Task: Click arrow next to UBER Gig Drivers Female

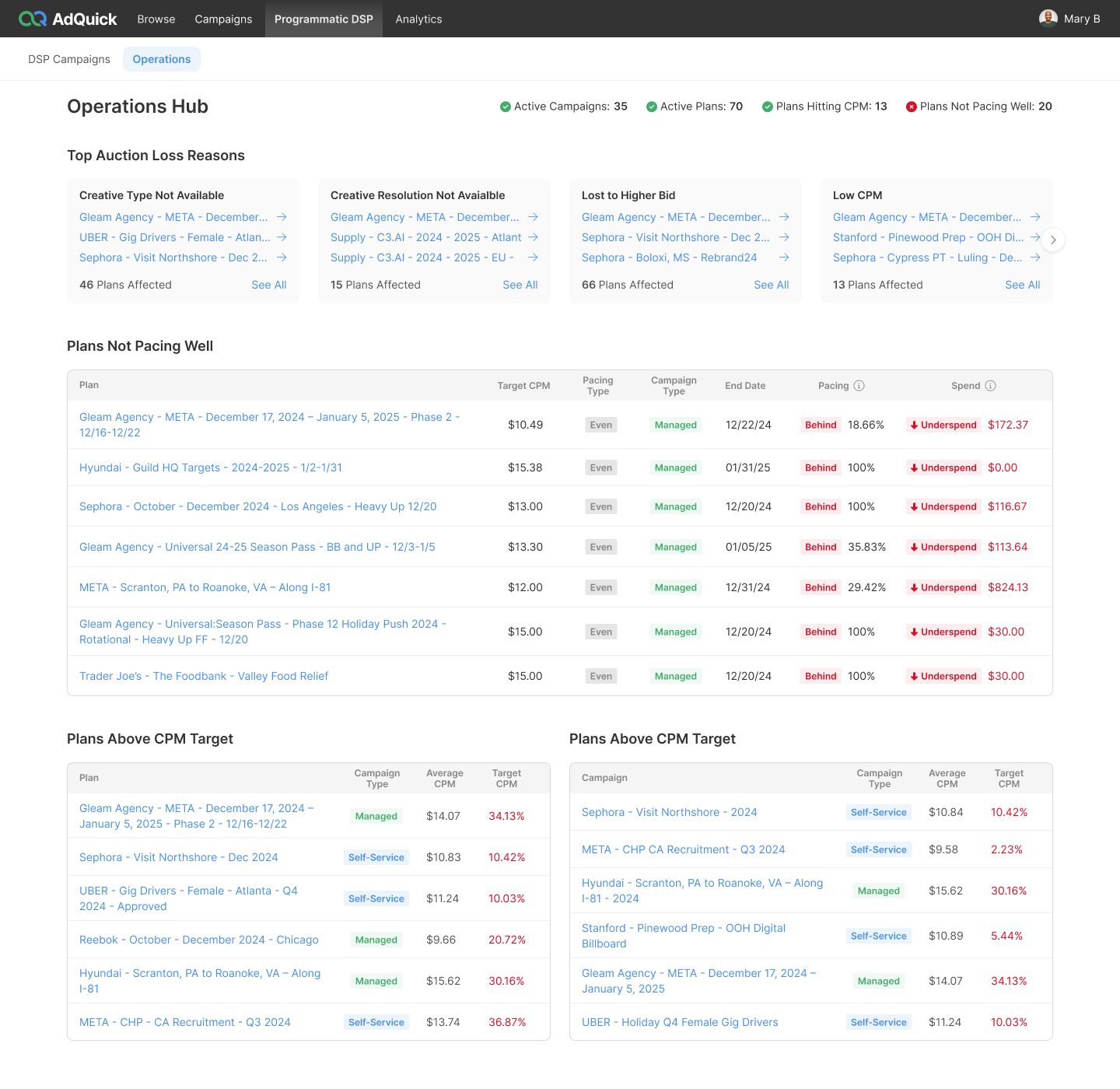Action: pyautogui.click(x=282, y=237)
